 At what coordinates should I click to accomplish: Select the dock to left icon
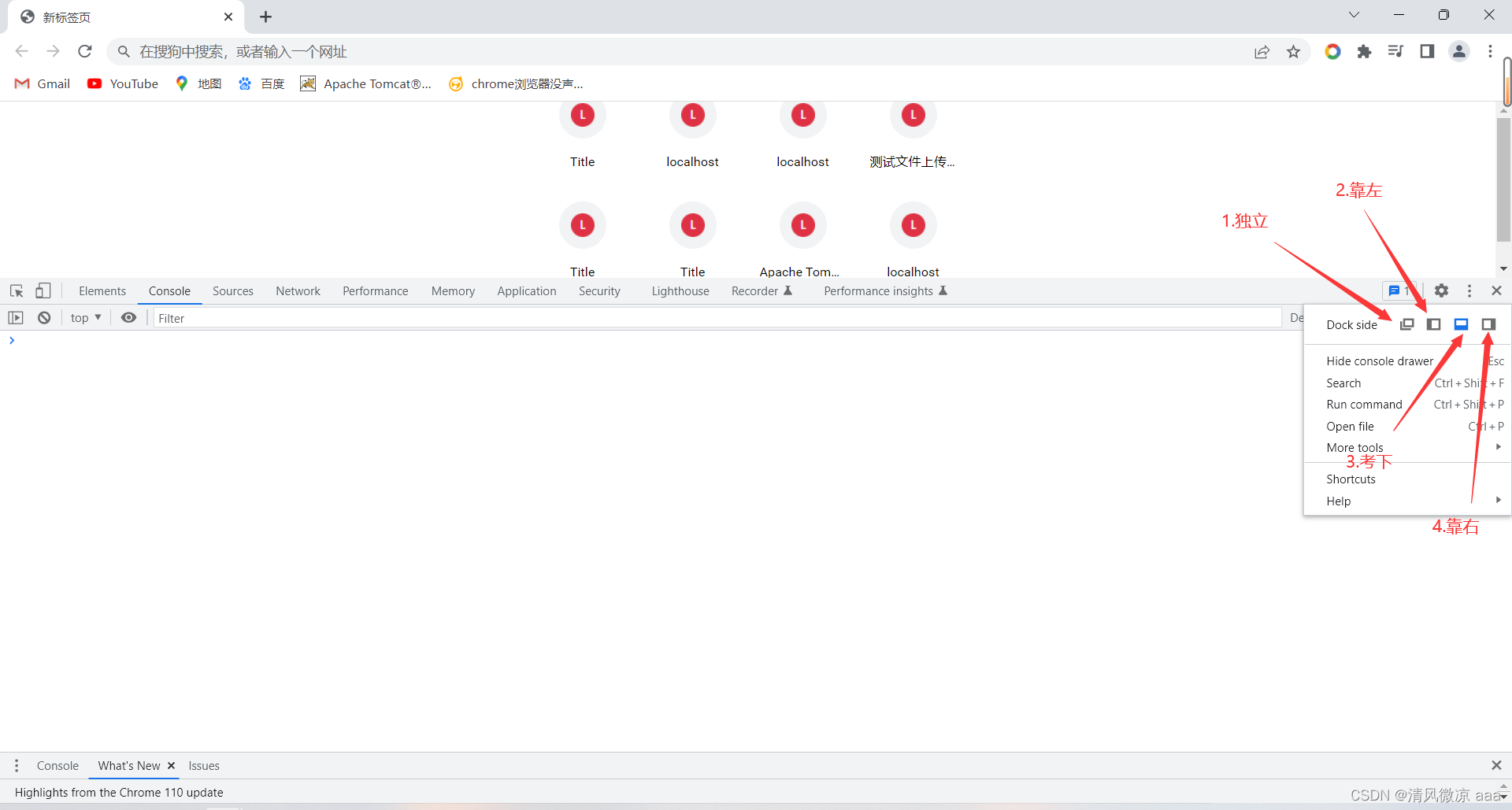pos(1434,324)
